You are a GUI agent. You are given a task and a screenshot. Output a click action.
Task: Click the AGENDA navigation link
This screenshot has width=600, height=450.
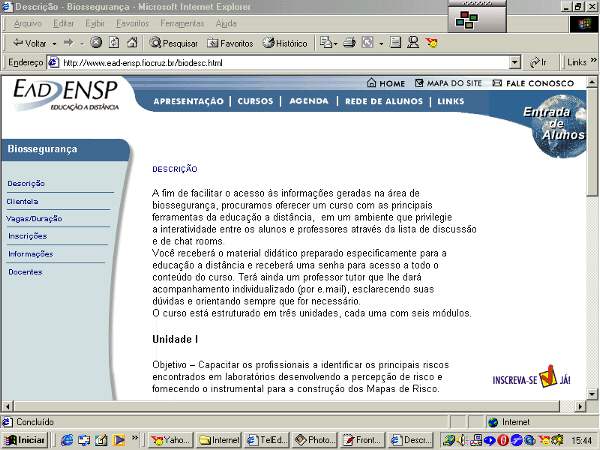pos(309,101)
